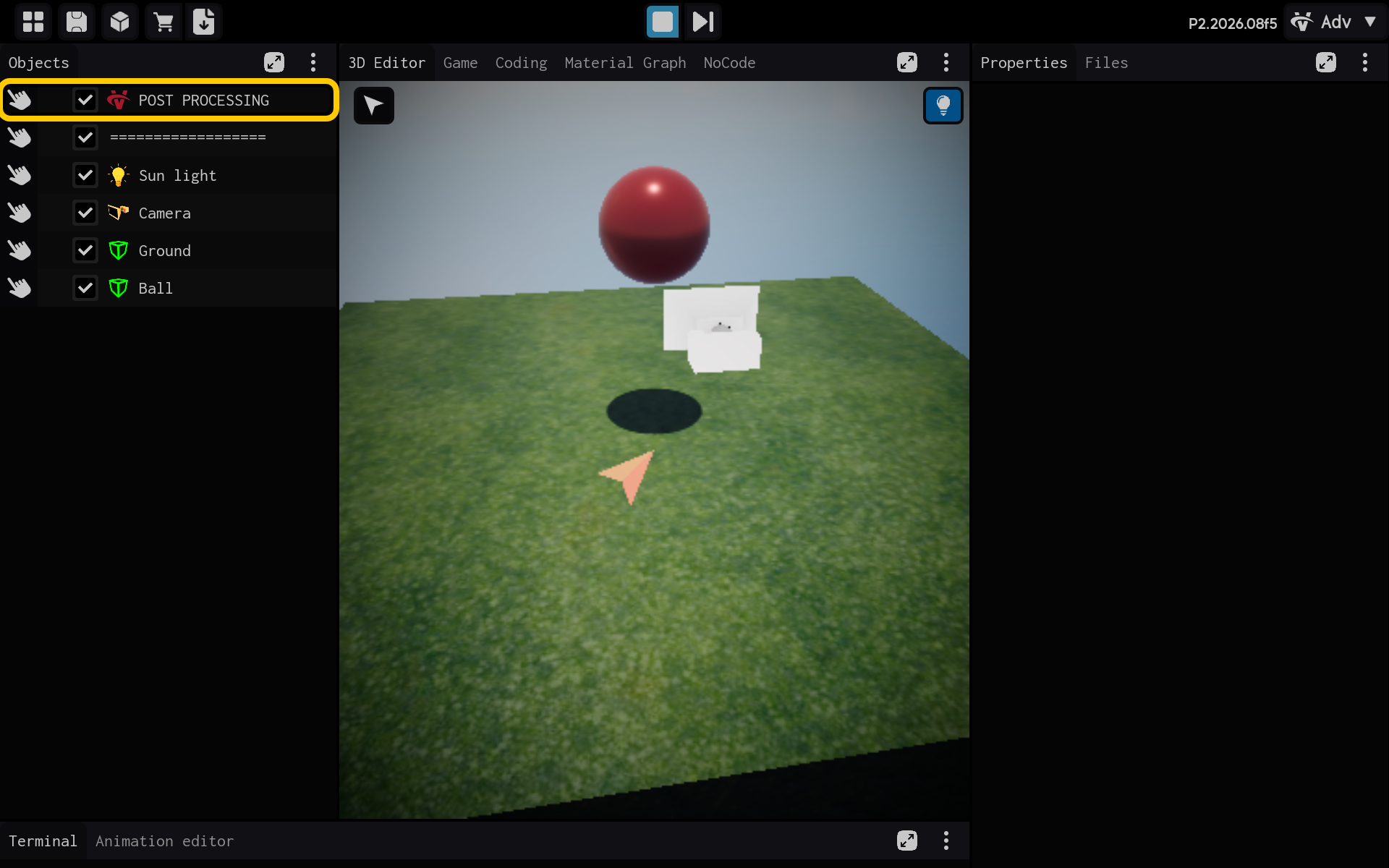Switch to the Game tab

(x=460, y=63)
